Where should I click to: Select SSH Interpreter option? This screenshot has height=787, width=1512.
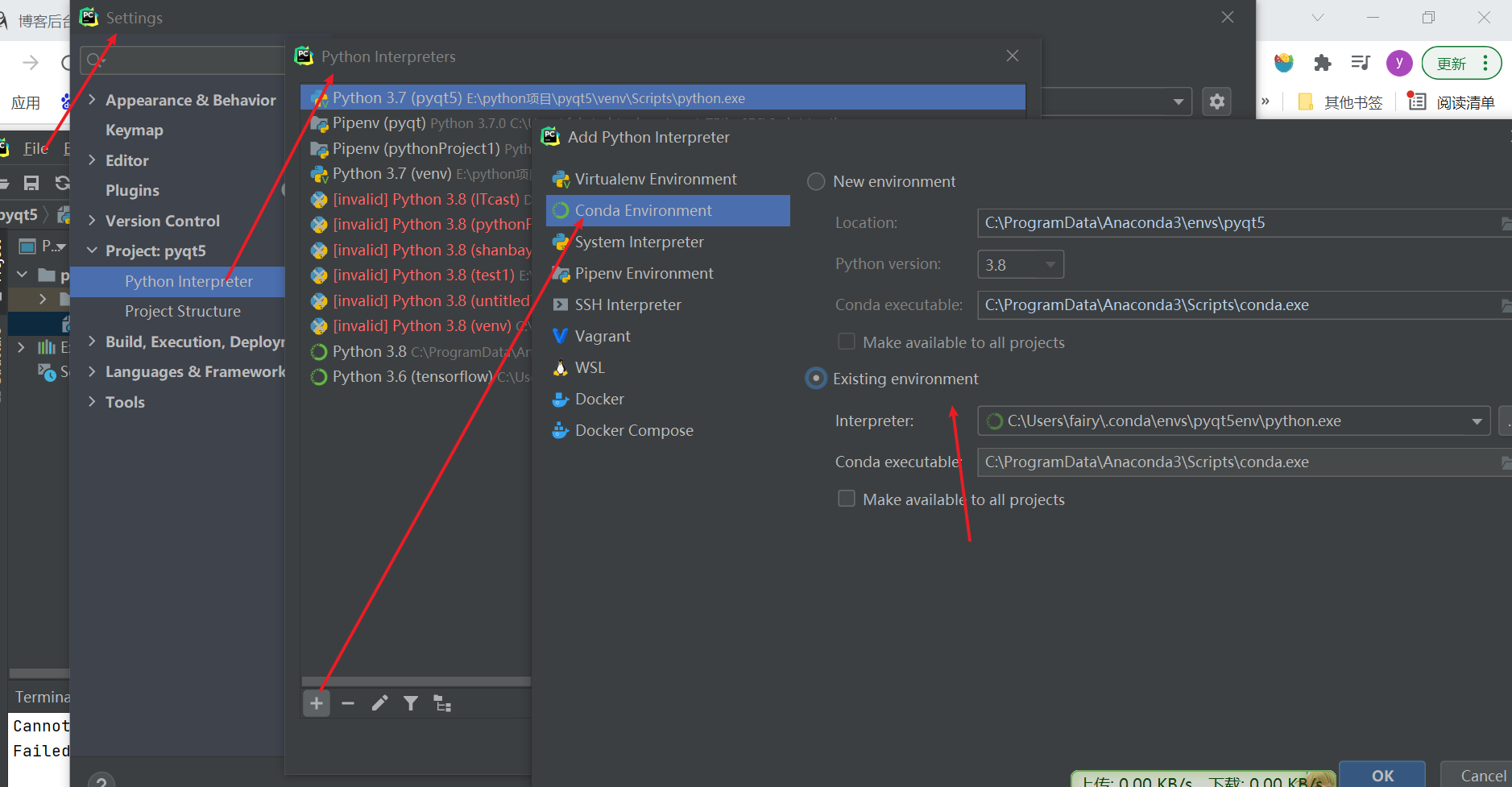(x=668, y=304)
